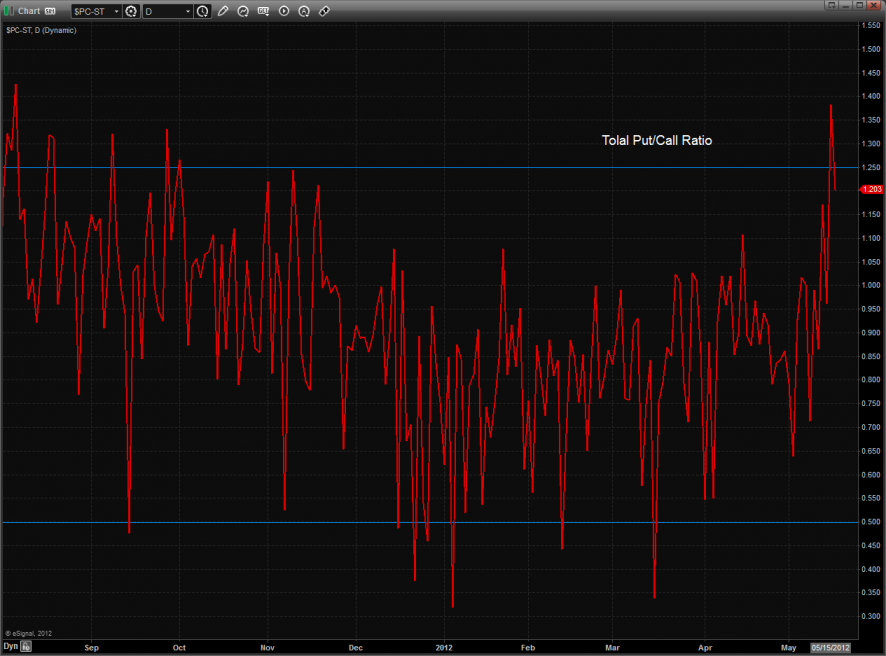Click the 05/15/2012 date marker
The width and height of the screenshot is (886, 656).
coord(830,647)
